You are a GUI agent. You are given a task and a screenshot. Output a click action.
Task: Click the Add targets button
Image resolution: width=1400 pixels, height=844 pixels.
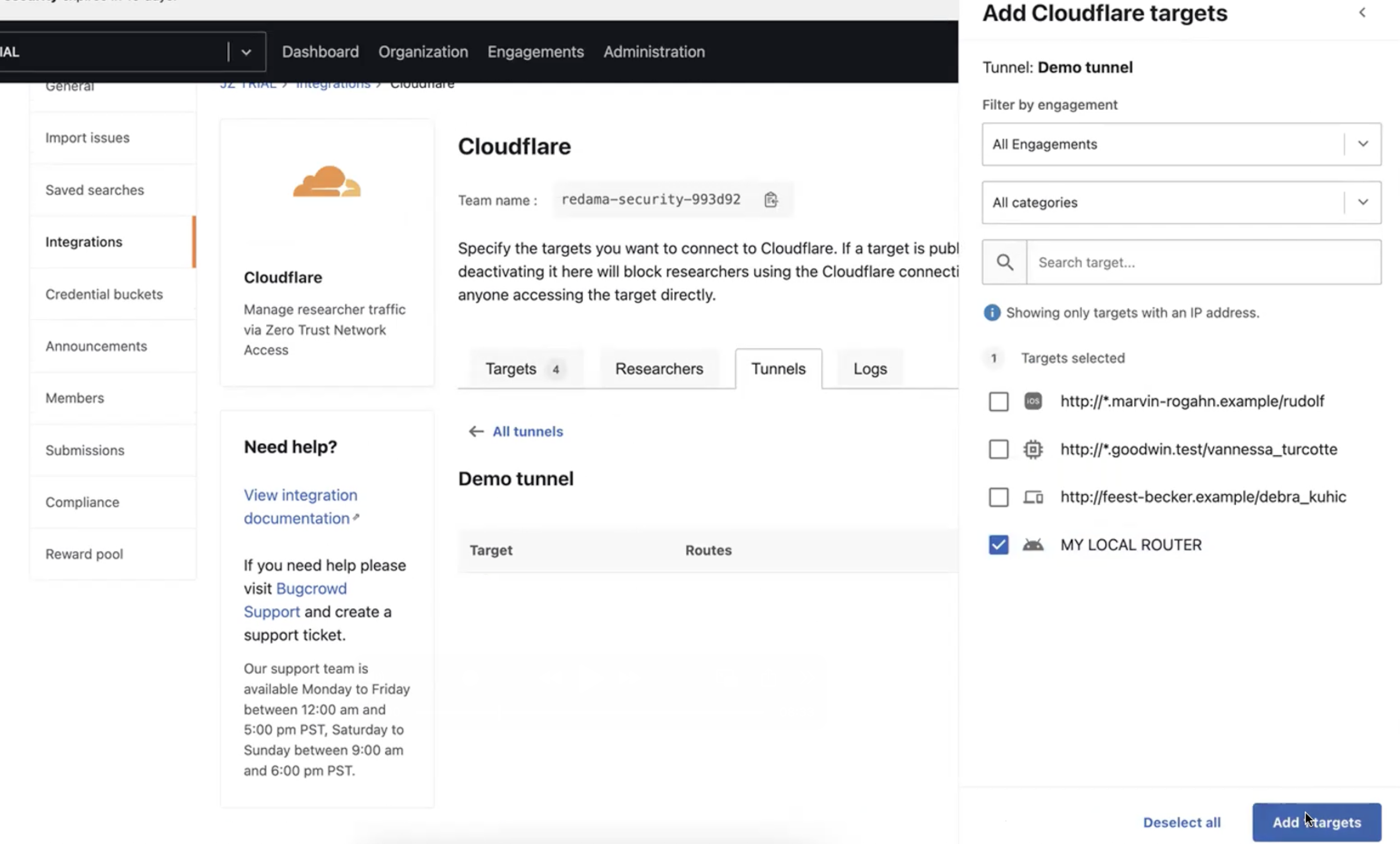coord(1317,822)
